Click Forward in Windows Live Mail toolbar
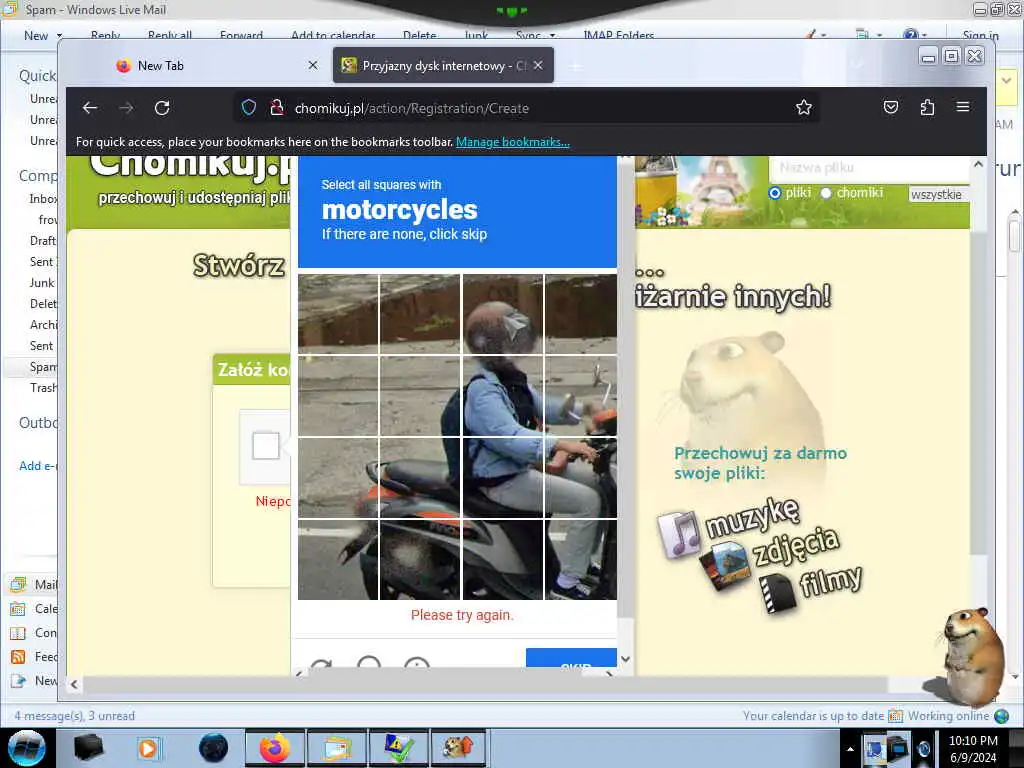The height and width of the screenshot is (768, 1024). point(241,36)
